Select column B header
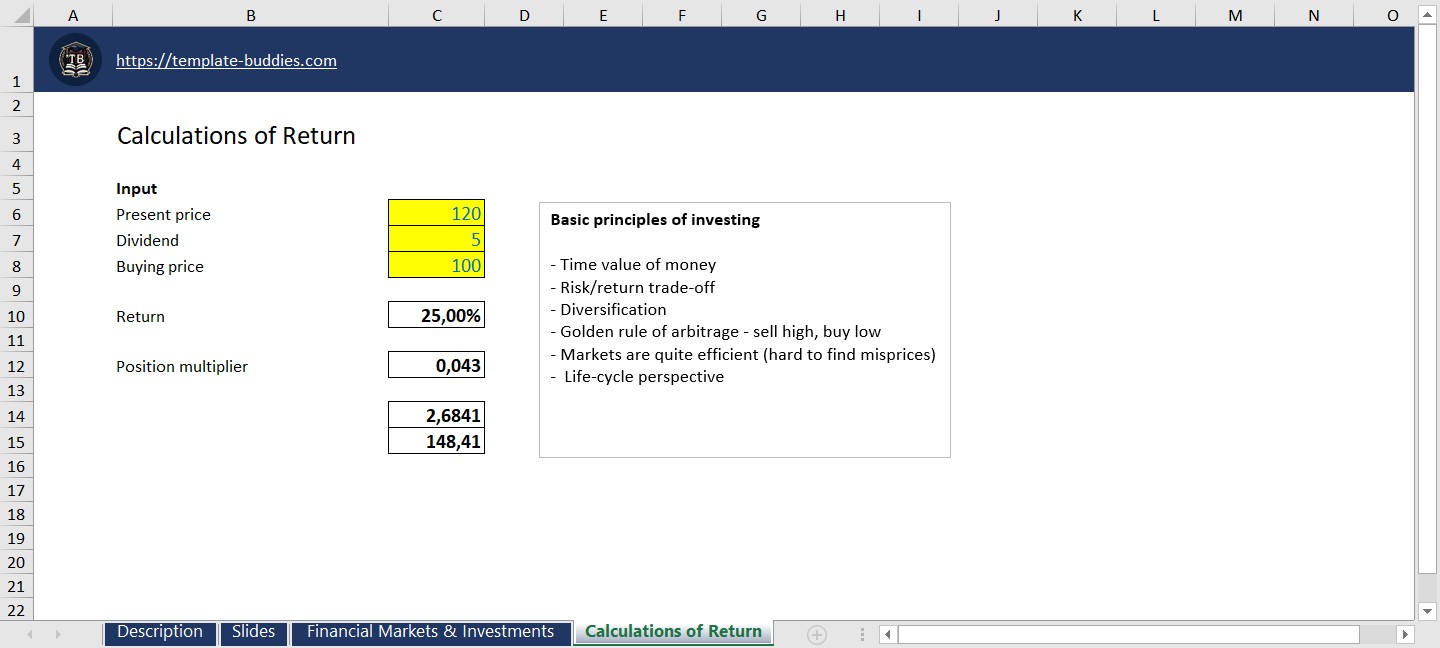Viewport: 1440px width, 648px height. pos(250,15)
